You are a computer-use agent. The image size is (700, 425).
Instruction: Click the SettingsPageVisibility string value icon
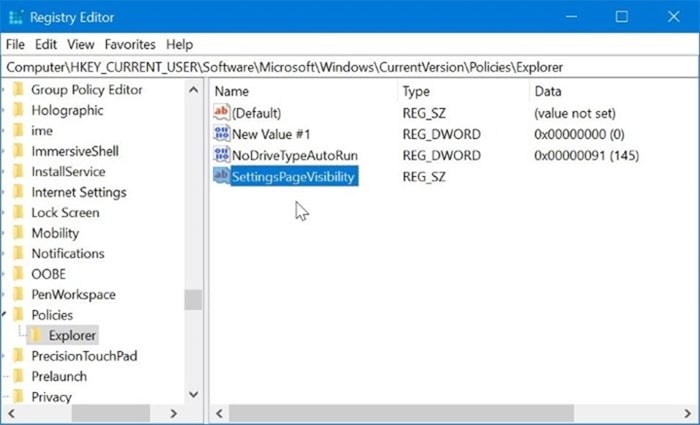pos(221,176)
